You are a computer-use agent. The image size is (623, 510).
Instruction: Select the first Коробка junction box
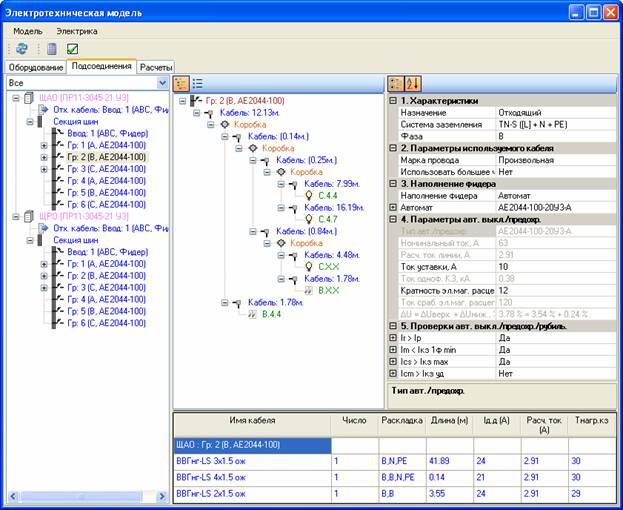tap(250, 125)
